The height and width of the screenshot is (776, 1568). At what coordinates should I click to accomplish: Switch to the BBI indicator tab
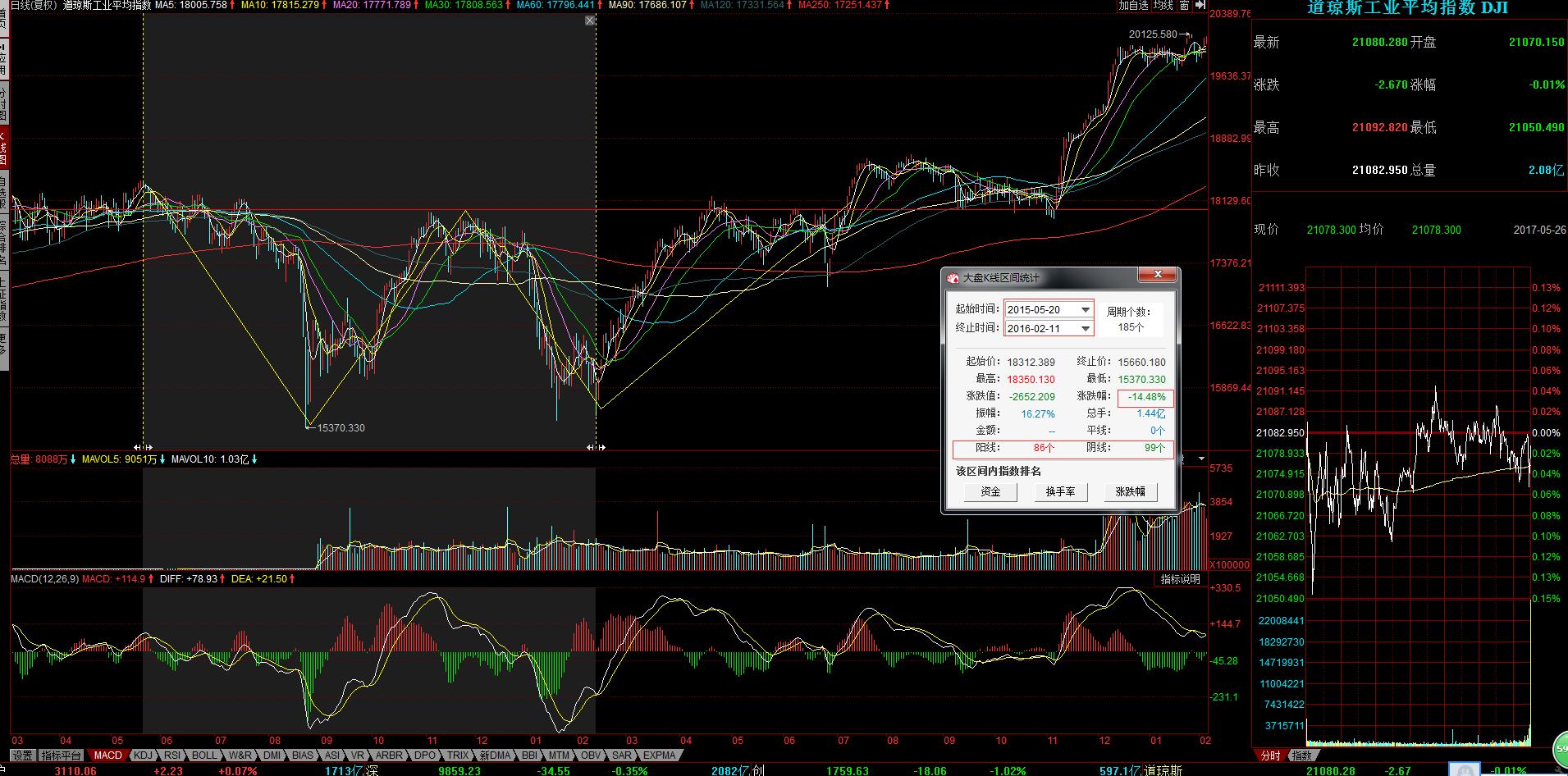(x=529, y=755)
